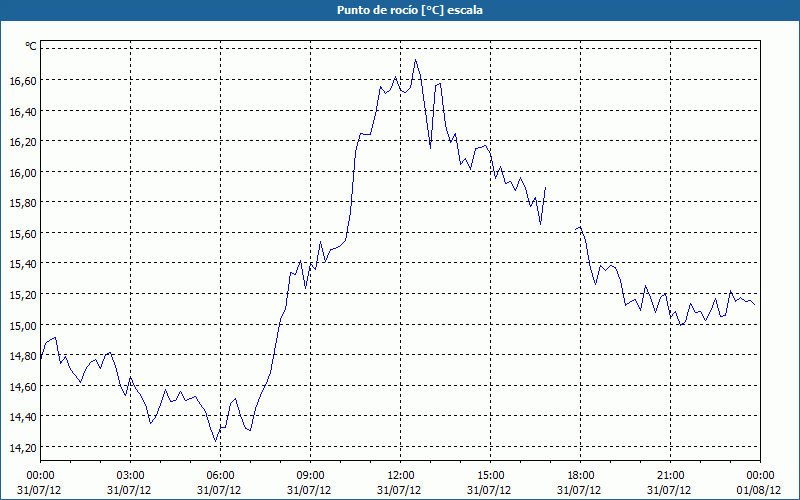Click the 16,20 y-axis label

23,142
